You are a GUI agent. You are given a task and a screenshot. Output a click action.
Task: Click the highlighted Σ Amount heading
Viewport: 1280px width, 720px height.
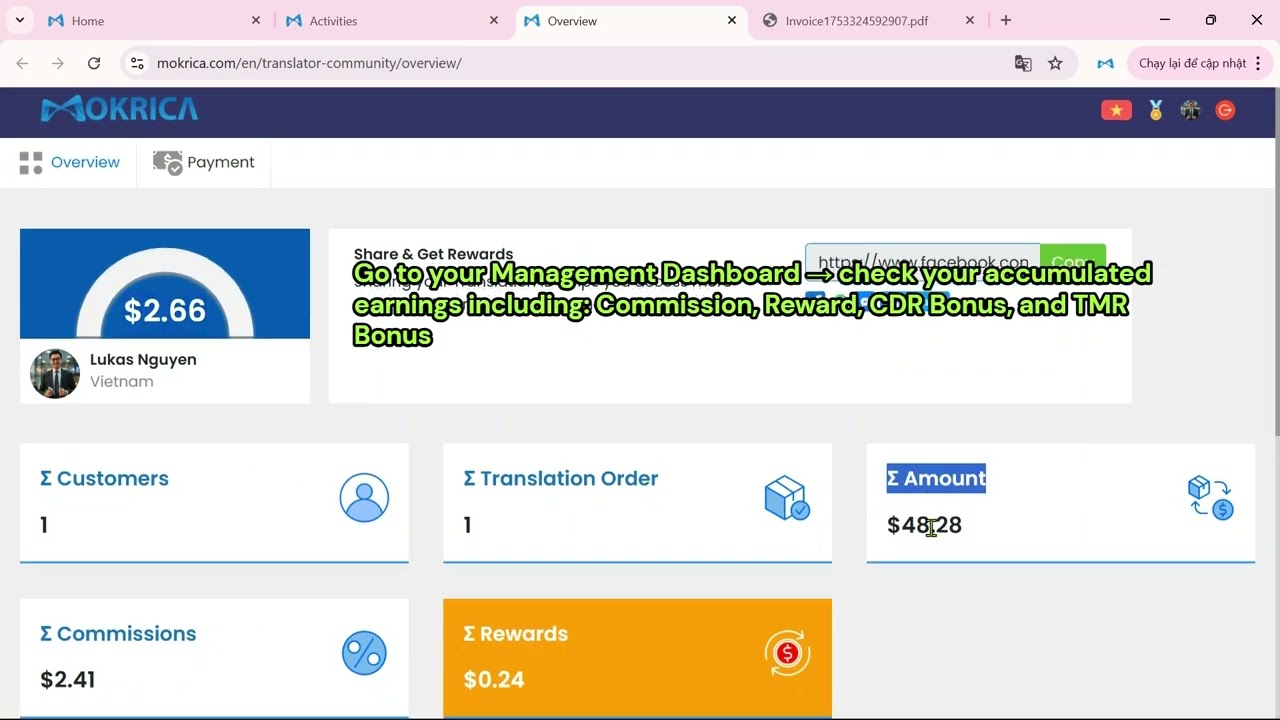(x=936, y=478)
